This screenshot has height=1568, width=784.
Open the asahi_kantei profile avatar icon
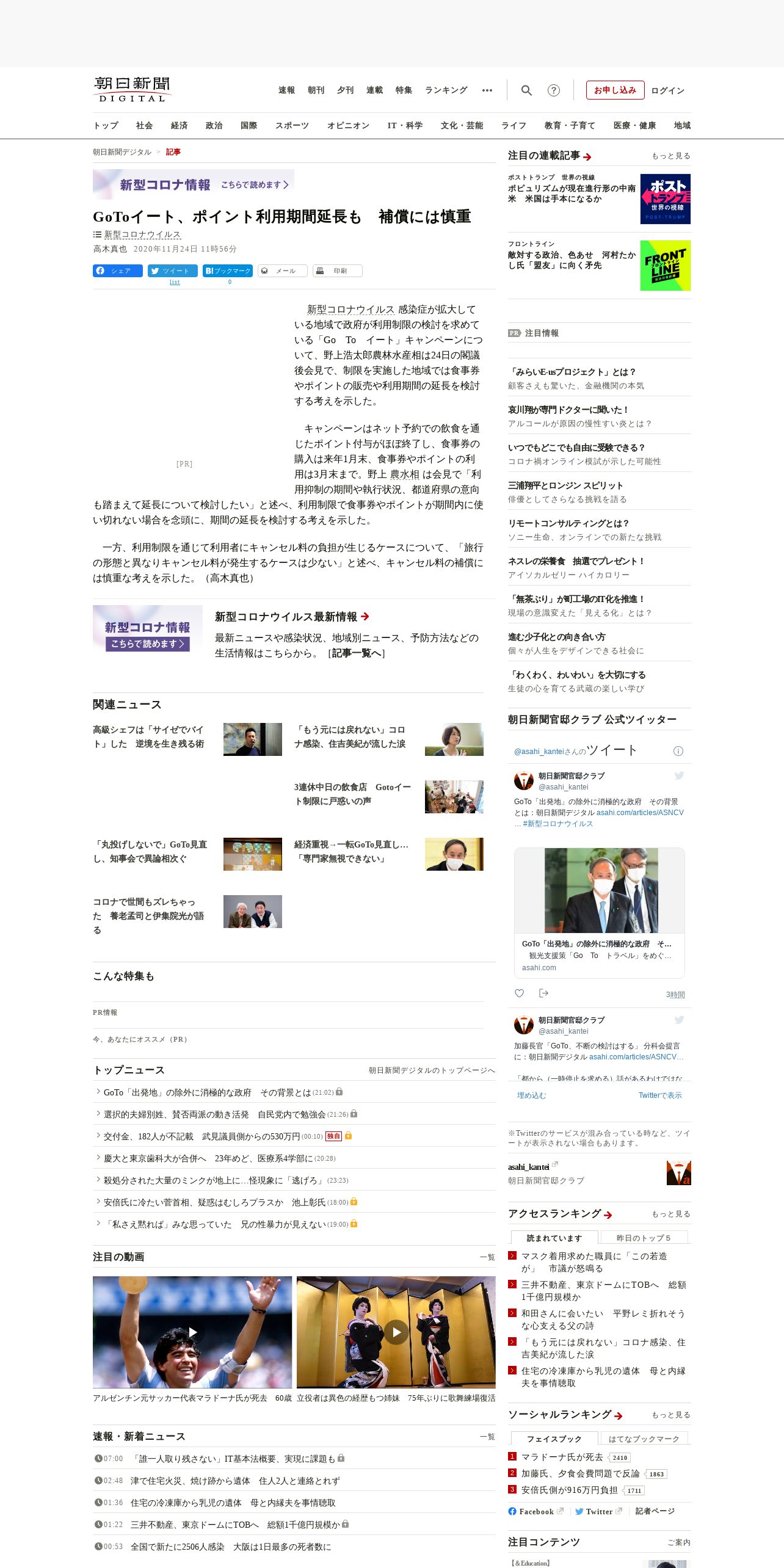[x=678, y=1173]
